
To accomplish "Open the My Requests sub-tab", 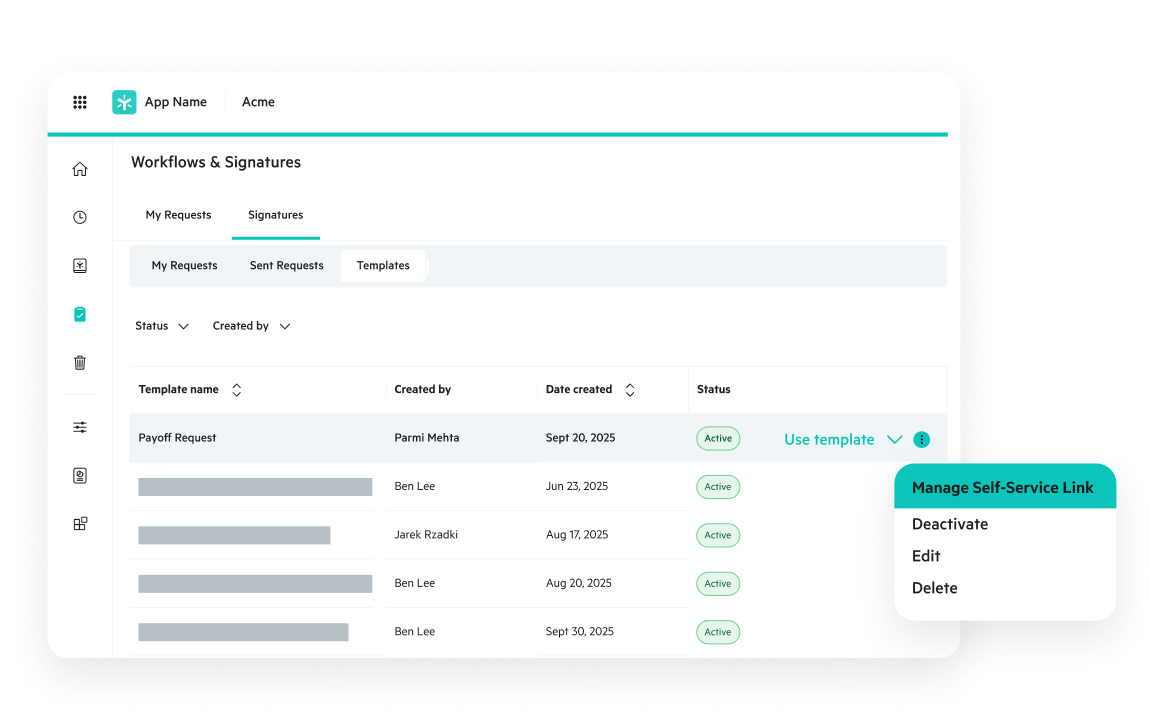I will (x=184, y=265).
